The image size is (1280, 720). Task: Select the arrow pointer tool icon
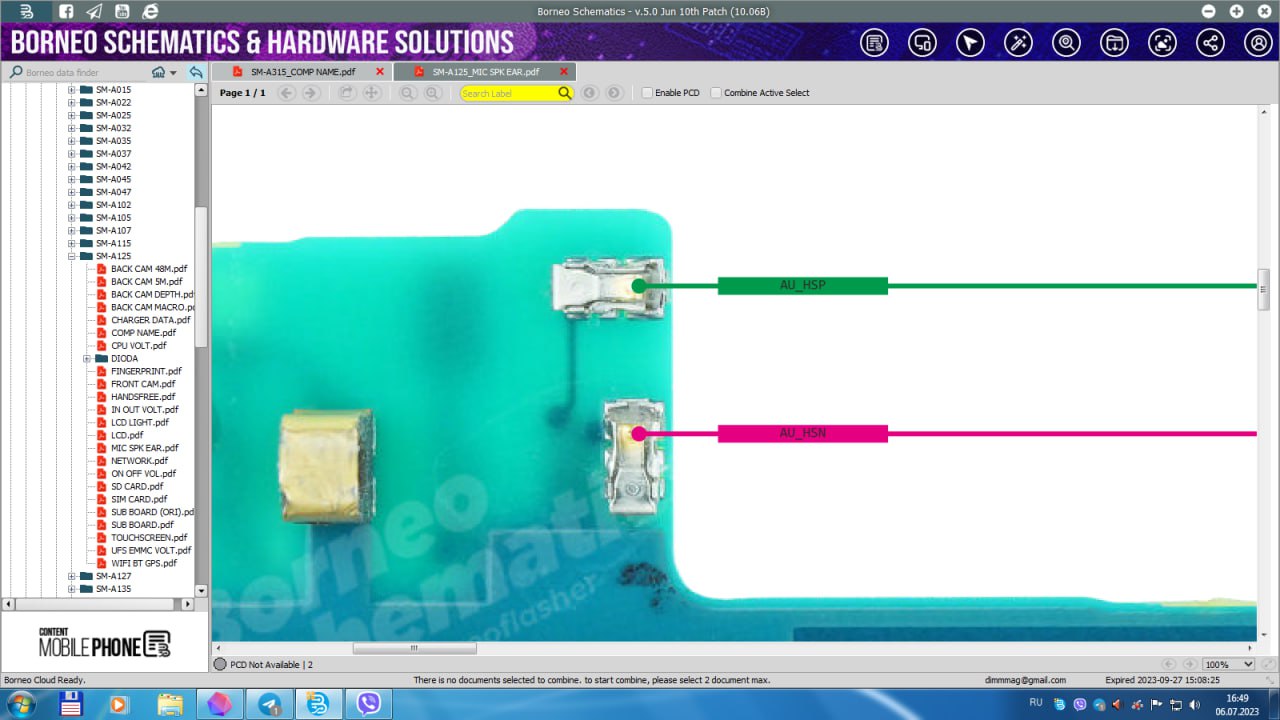(x=970, y=43)
